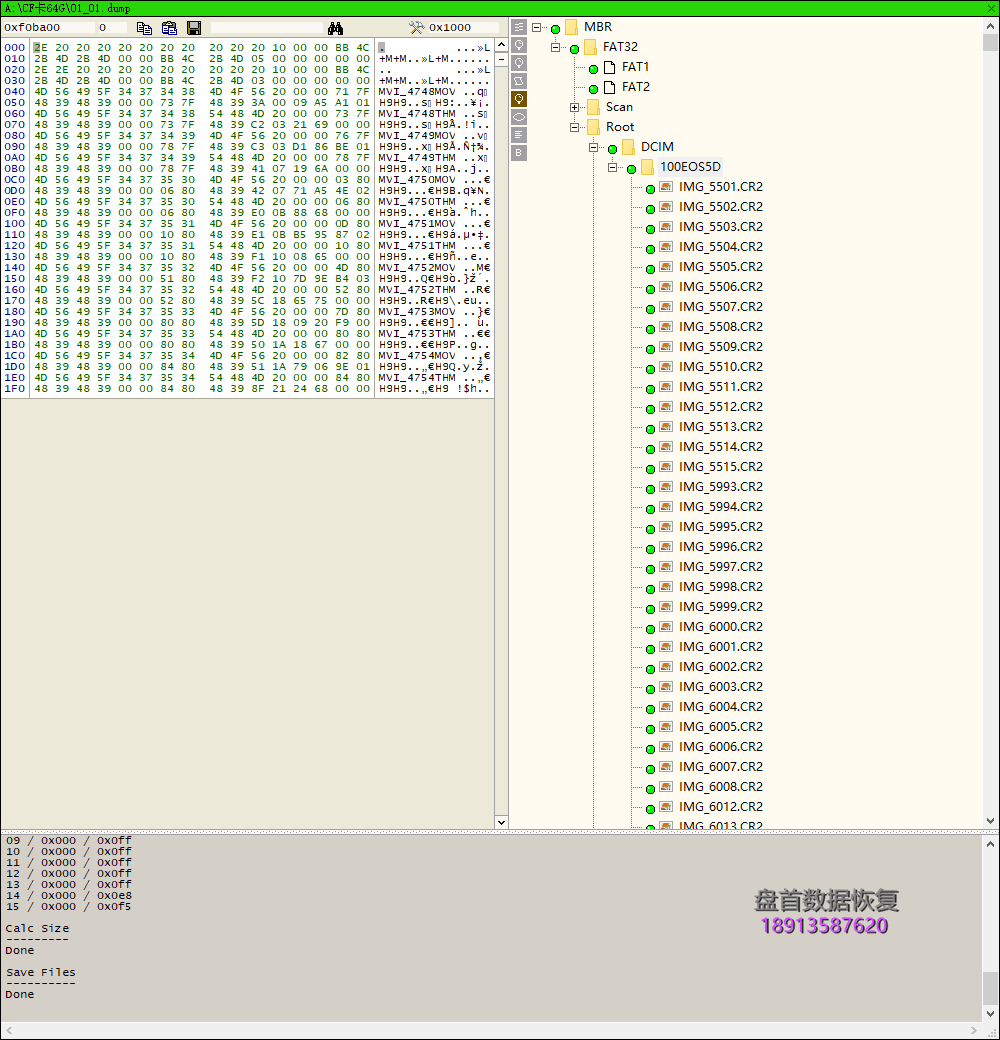Select IMG_5999.CR2 in the tree
This screenshot has height=1040, width=1000.
point(721,607)
